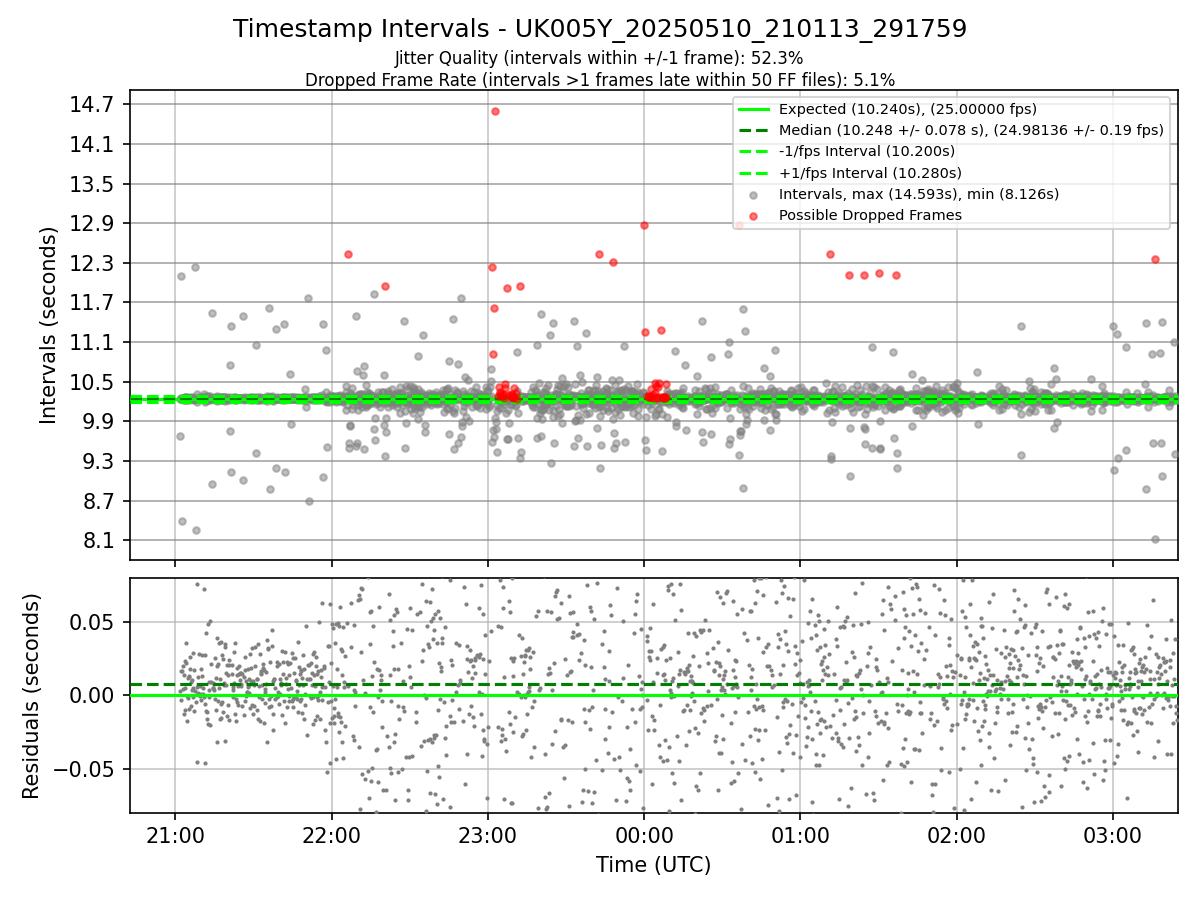Click the 8.1 y-axis tick label
The height and width of the screenshot is (900, 1200).
click(101, 540)
